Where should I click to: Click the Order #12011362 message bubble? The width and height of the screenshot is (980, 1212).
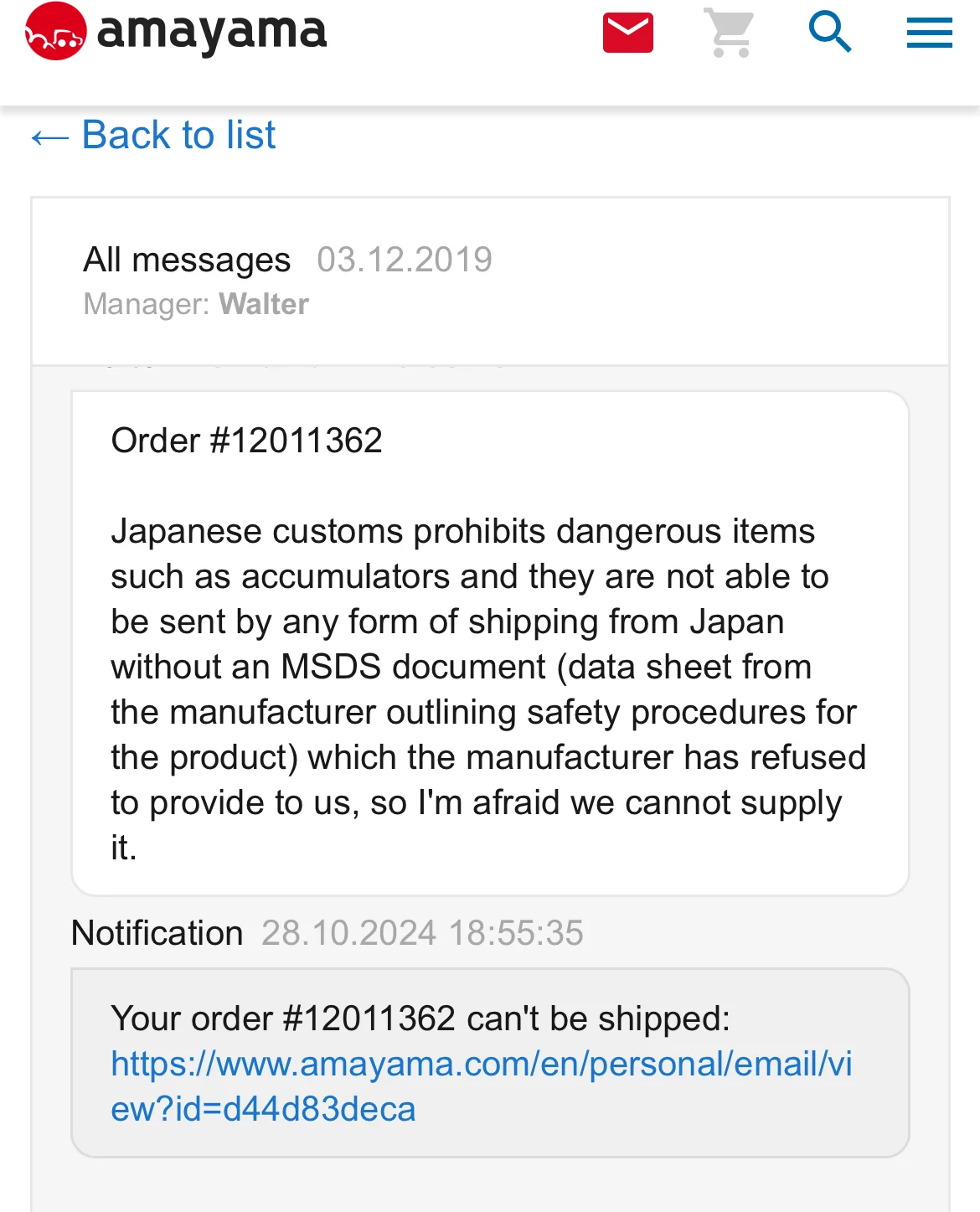(490, 643)
